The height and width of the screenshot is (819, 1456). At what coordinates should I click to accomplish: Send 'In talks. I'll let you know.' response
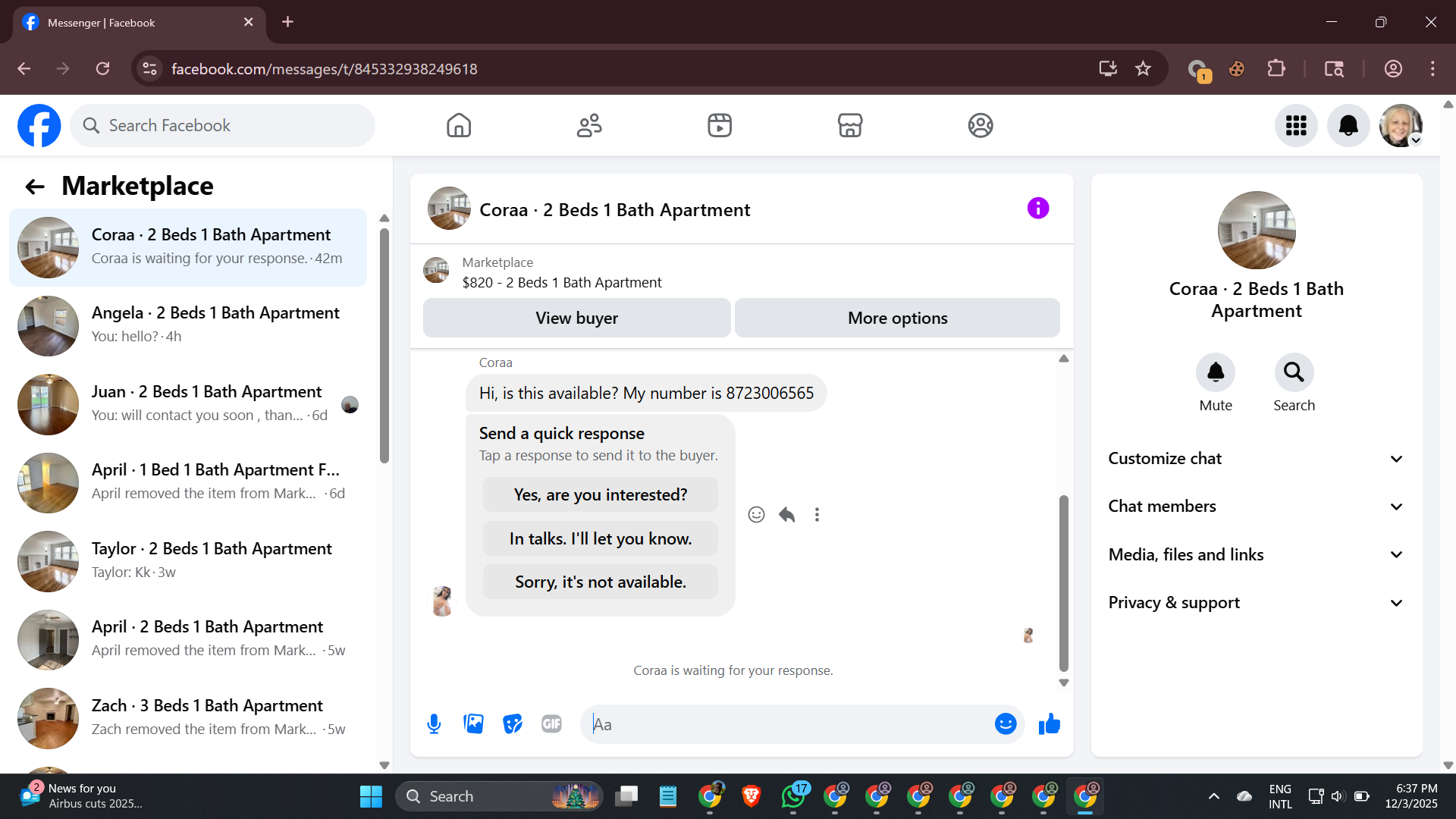click(x=601, y=538)
